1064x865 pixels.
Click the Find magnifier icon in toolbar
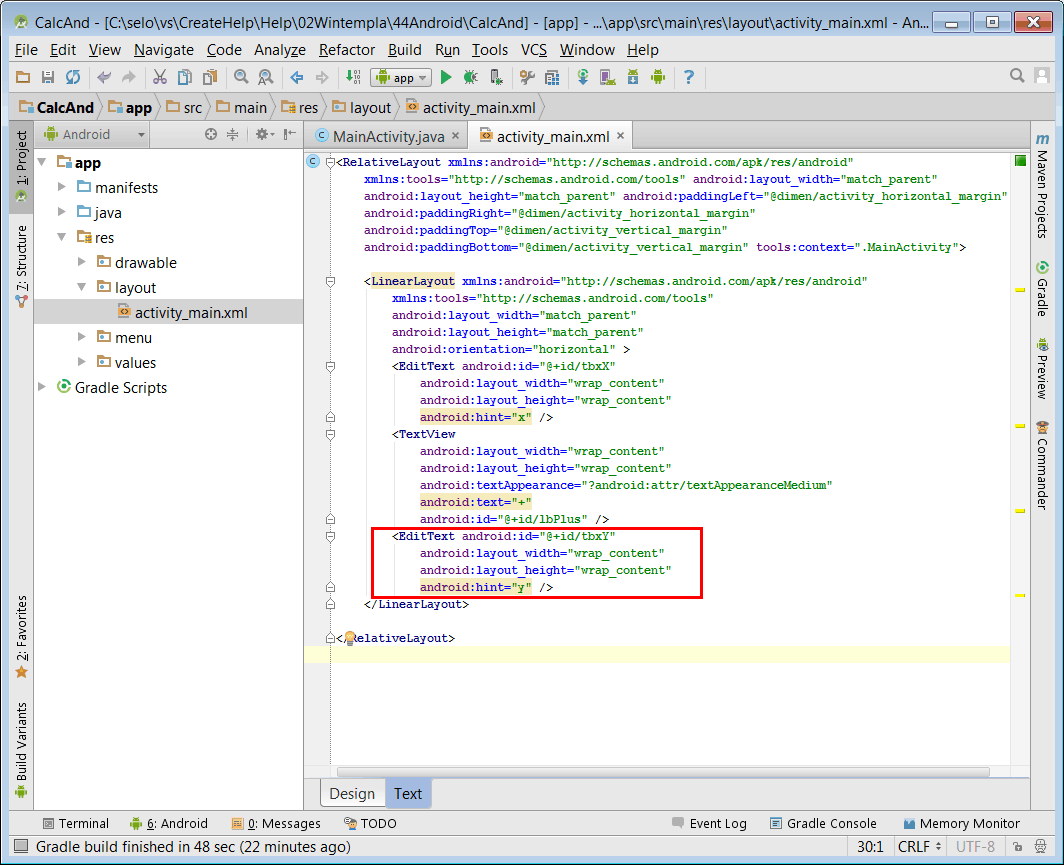click(x=241, y=77)
